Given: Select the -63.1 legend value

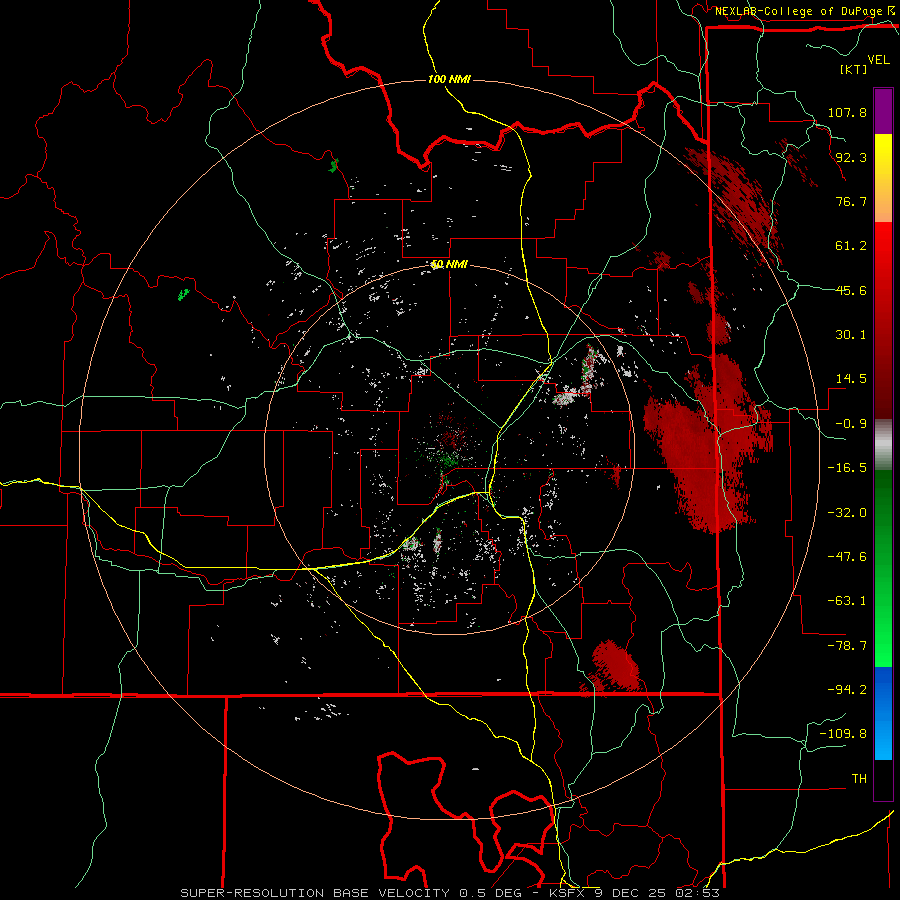Looking at the screenshot, I should pos(847,601).
